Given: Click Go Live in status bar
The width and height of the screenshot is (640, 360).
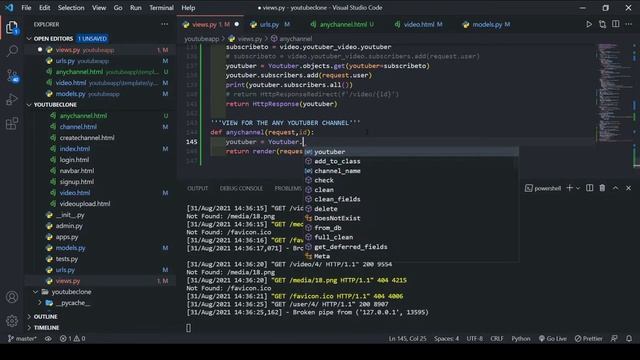Looking at the screenshot, I should (553, 338).
